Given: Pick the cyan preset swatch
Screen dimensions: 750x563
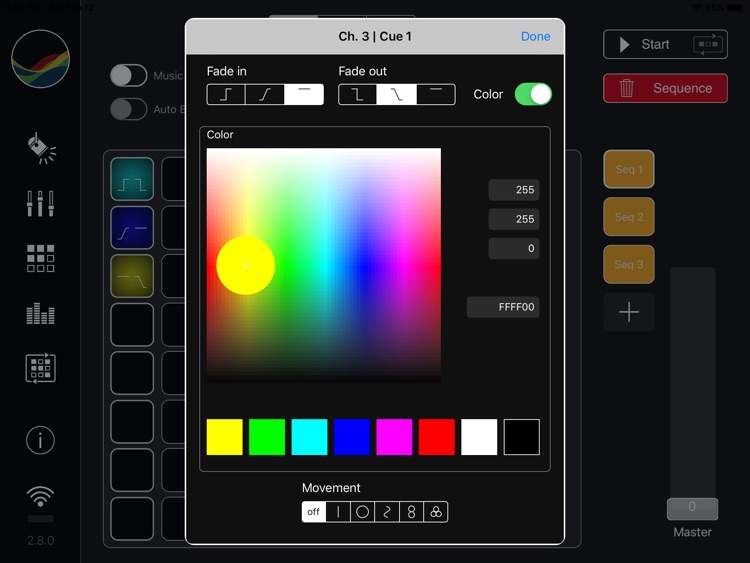Looking at the screenshot, I should (x=309, y=437).
